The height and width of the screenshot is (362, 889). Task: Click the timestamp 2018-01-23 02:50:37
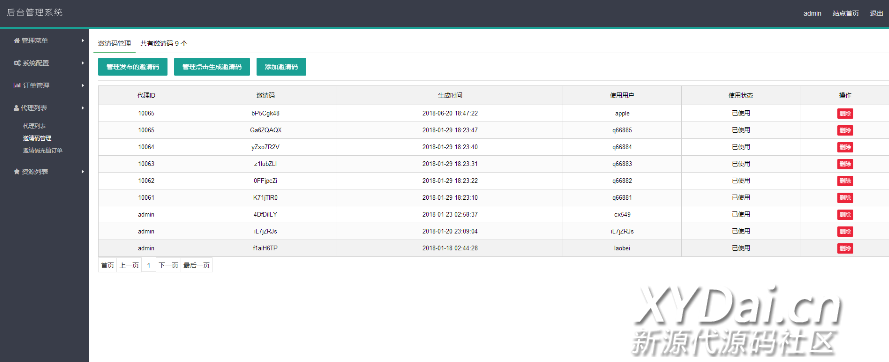[450, 214]
